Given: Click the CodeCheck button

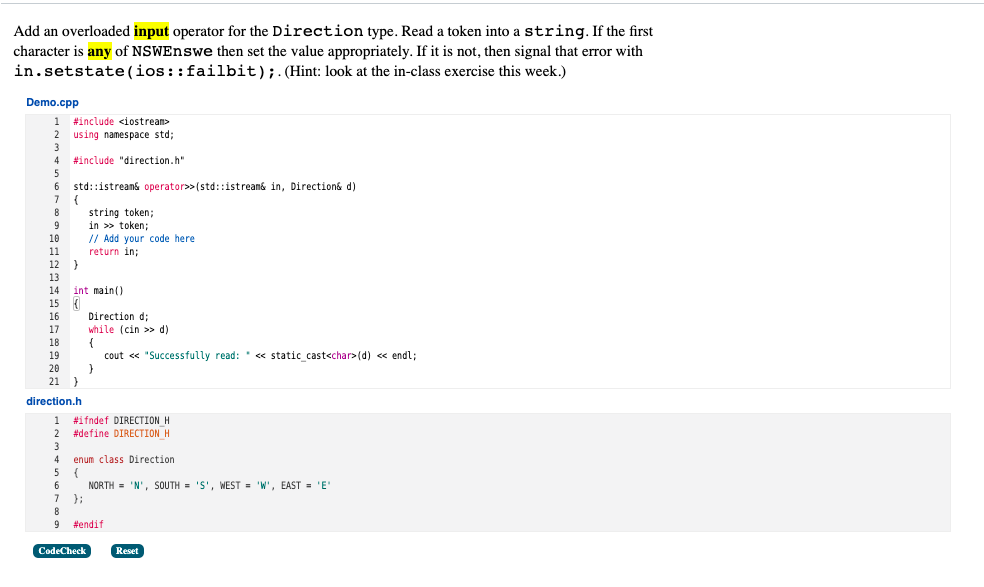Looking at the screenshot, I should [x=62, y=550].
